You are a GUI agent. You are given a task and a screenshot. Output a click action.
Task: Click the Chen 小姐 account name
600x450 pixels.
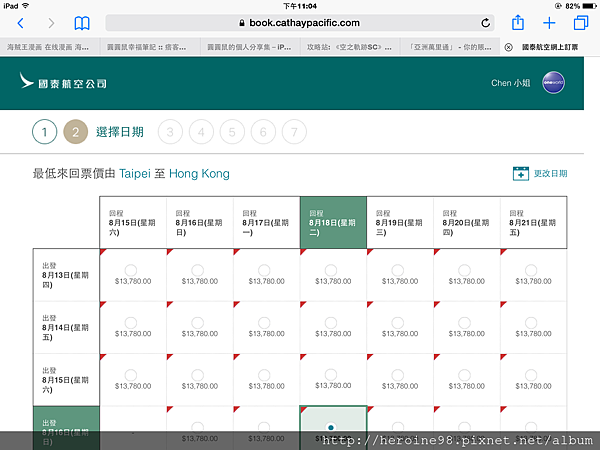[510, 83]
